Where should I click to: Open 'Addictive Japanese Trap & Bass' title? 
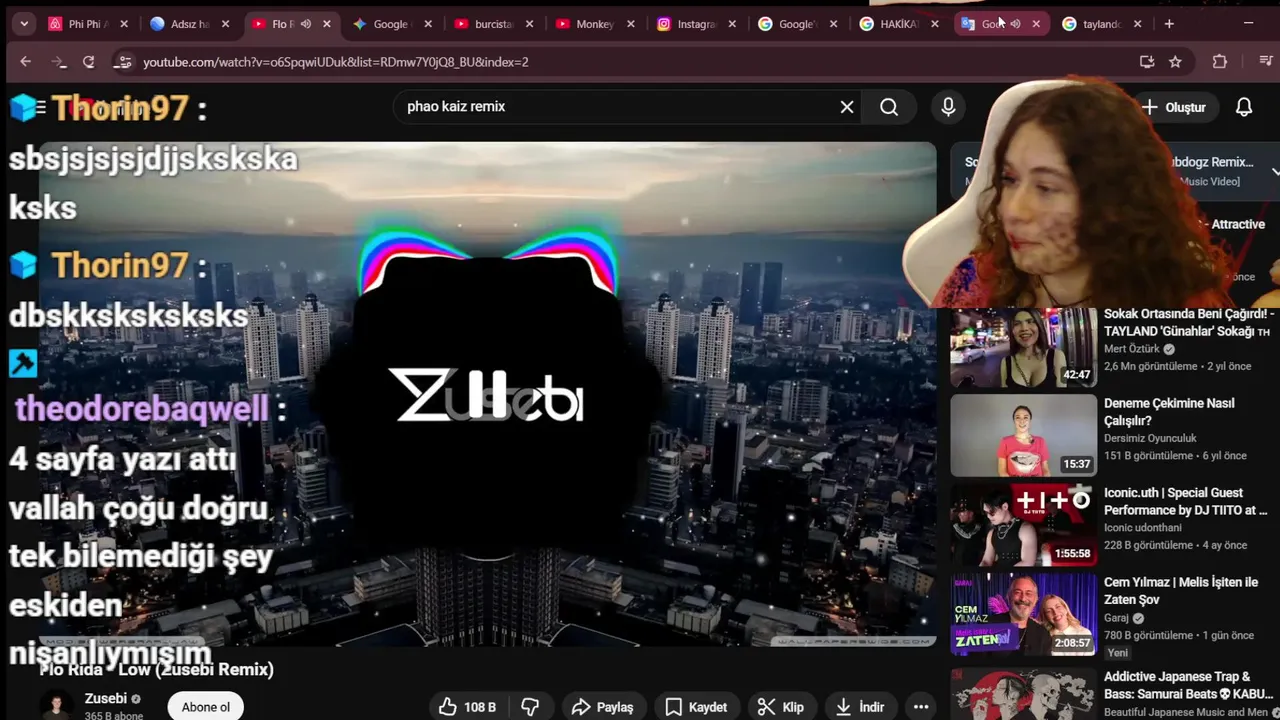pyautogui.click(x=1189, y=685)
